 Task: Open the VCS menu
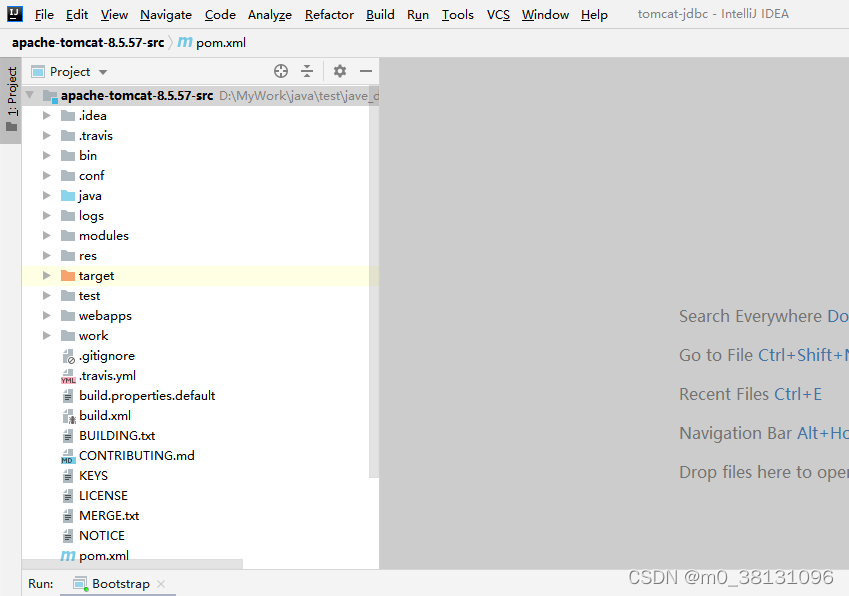(x=498, y=15)
